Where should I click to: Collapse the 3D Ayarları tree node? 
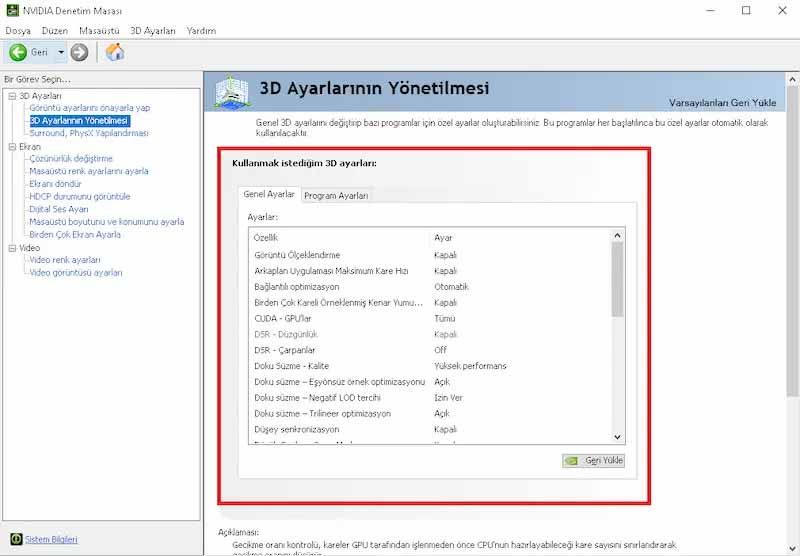(x=12, y=96)
